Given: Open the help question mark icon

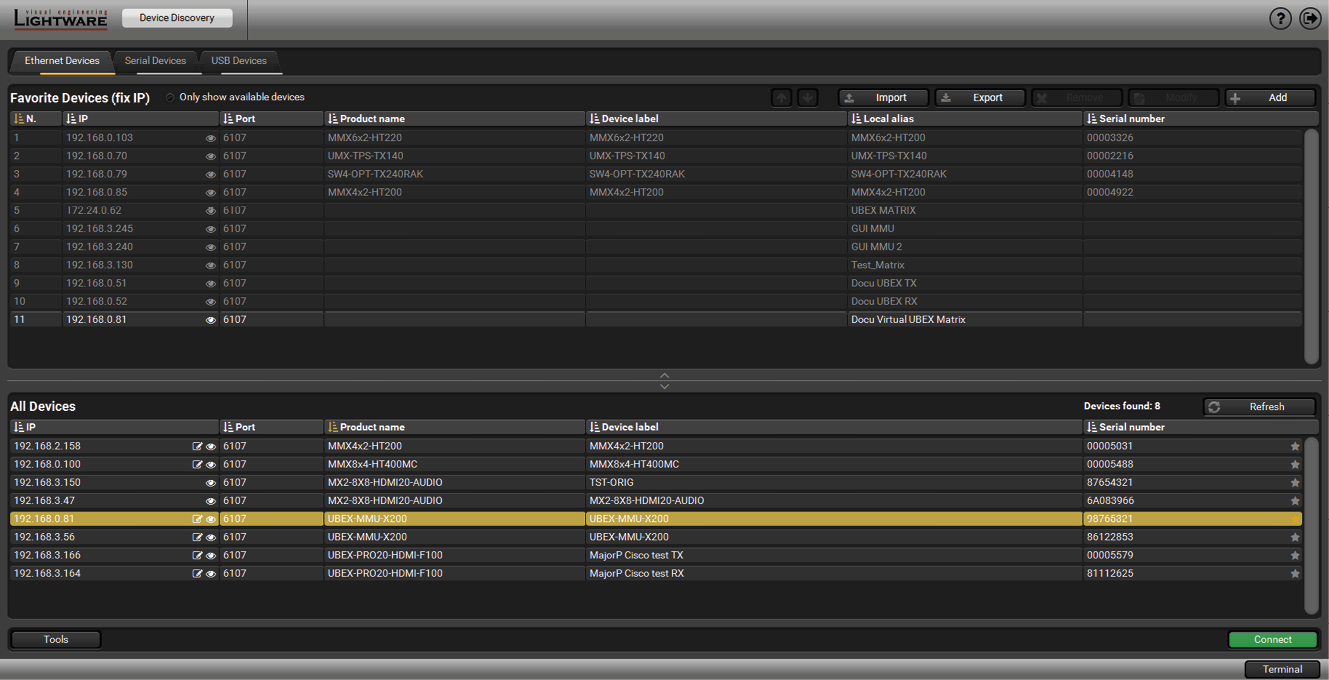Looking at the screenshot, I should (1280, 18).
